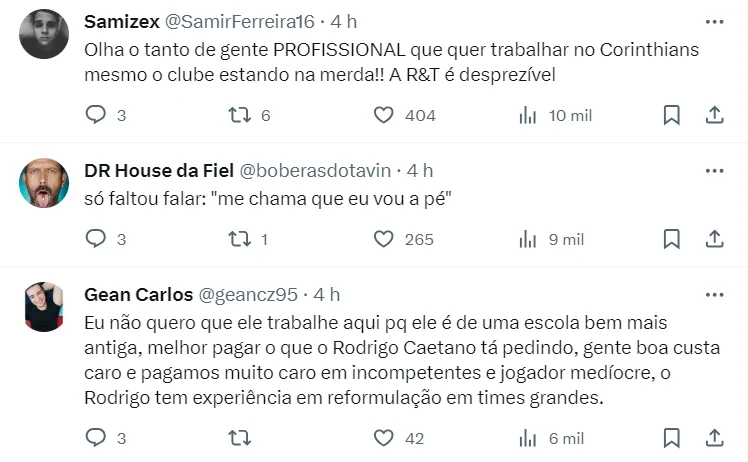Reply to Samizex's tweet
The height and width of the screenshot is (462, 748).
[x=96, y=115]
